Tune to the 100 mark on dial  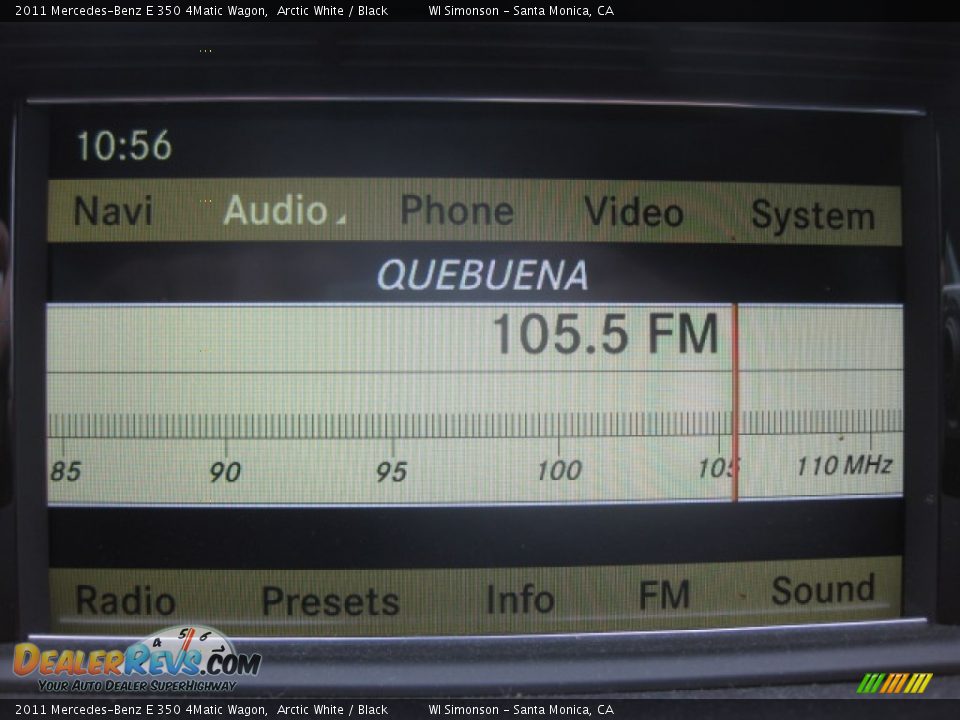click(558, 469)
